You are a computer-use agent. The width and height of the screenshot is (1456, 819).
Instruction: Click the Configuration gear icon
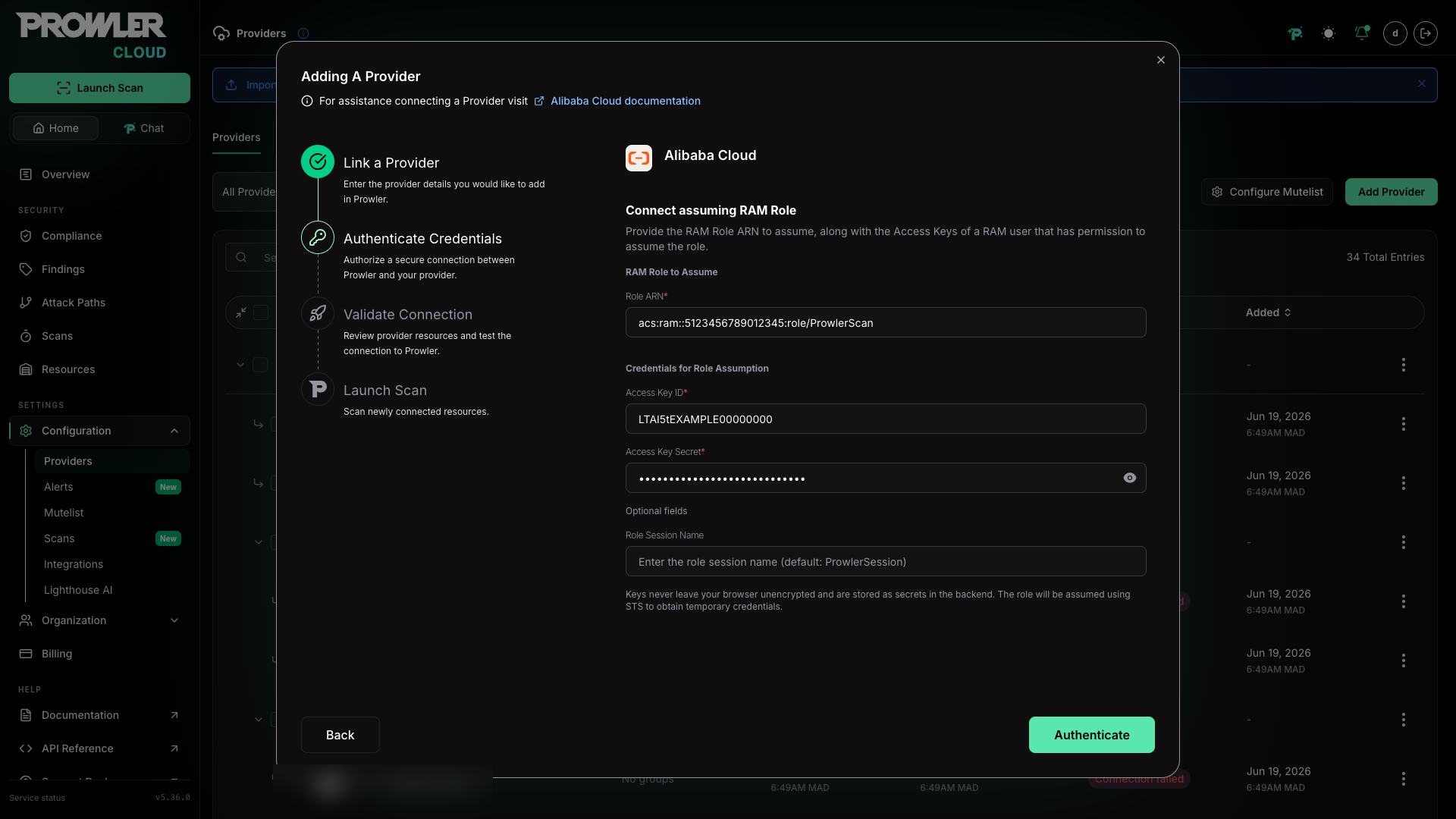click(26, 431)
